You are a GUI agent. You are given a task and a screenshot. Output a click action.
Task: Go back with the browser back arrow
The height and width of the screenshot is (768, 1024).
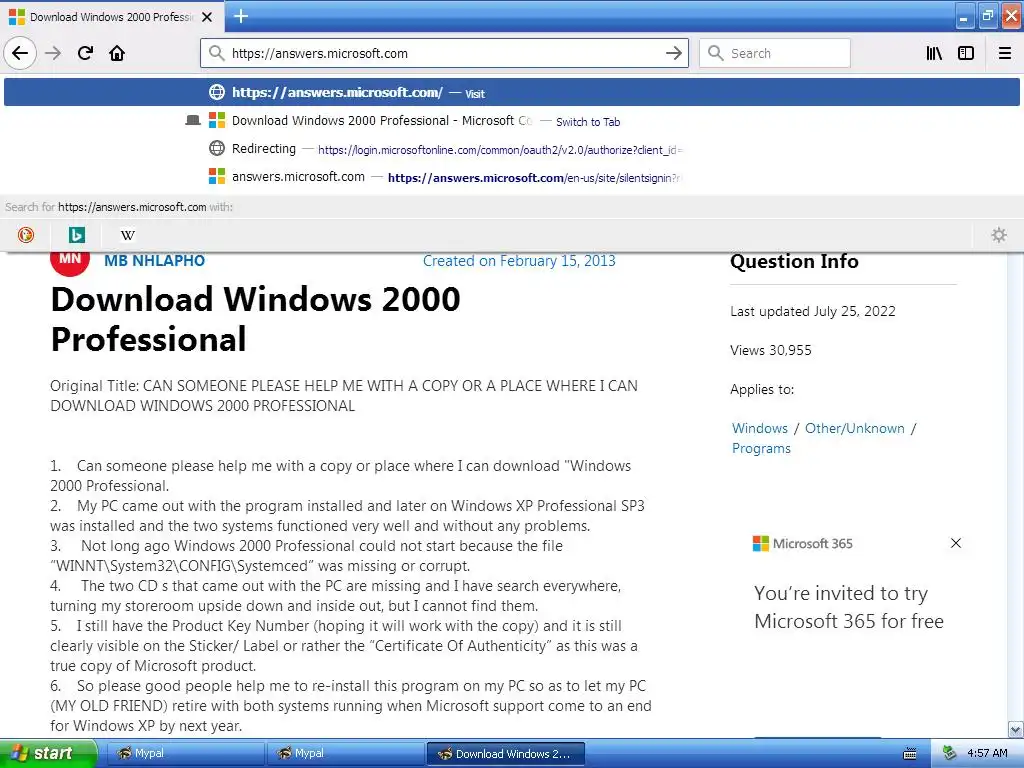pyautogui.click(x=20, y=53)
